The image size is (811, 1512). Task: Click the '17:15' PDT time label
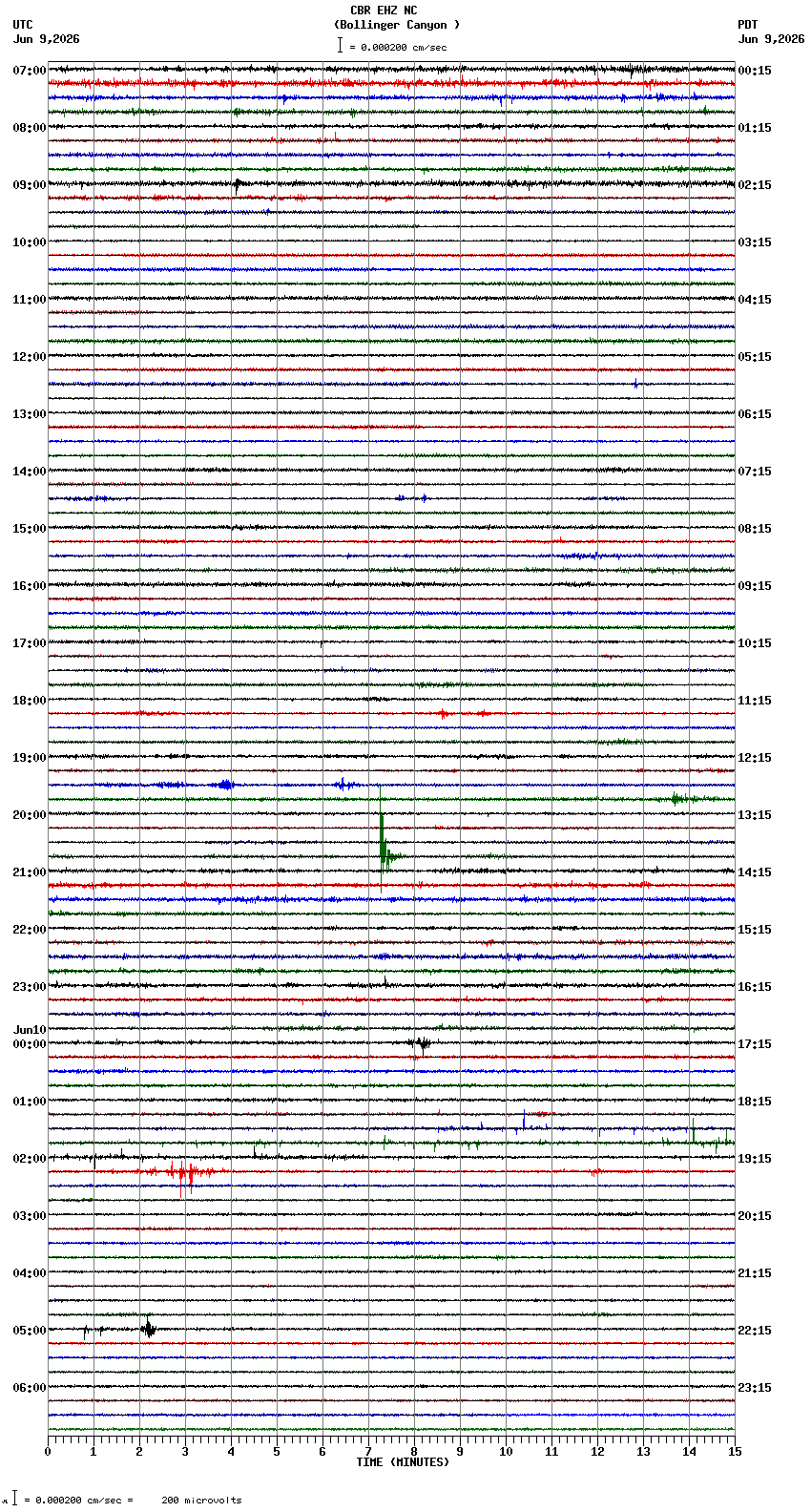click(x=755, y=1044)
